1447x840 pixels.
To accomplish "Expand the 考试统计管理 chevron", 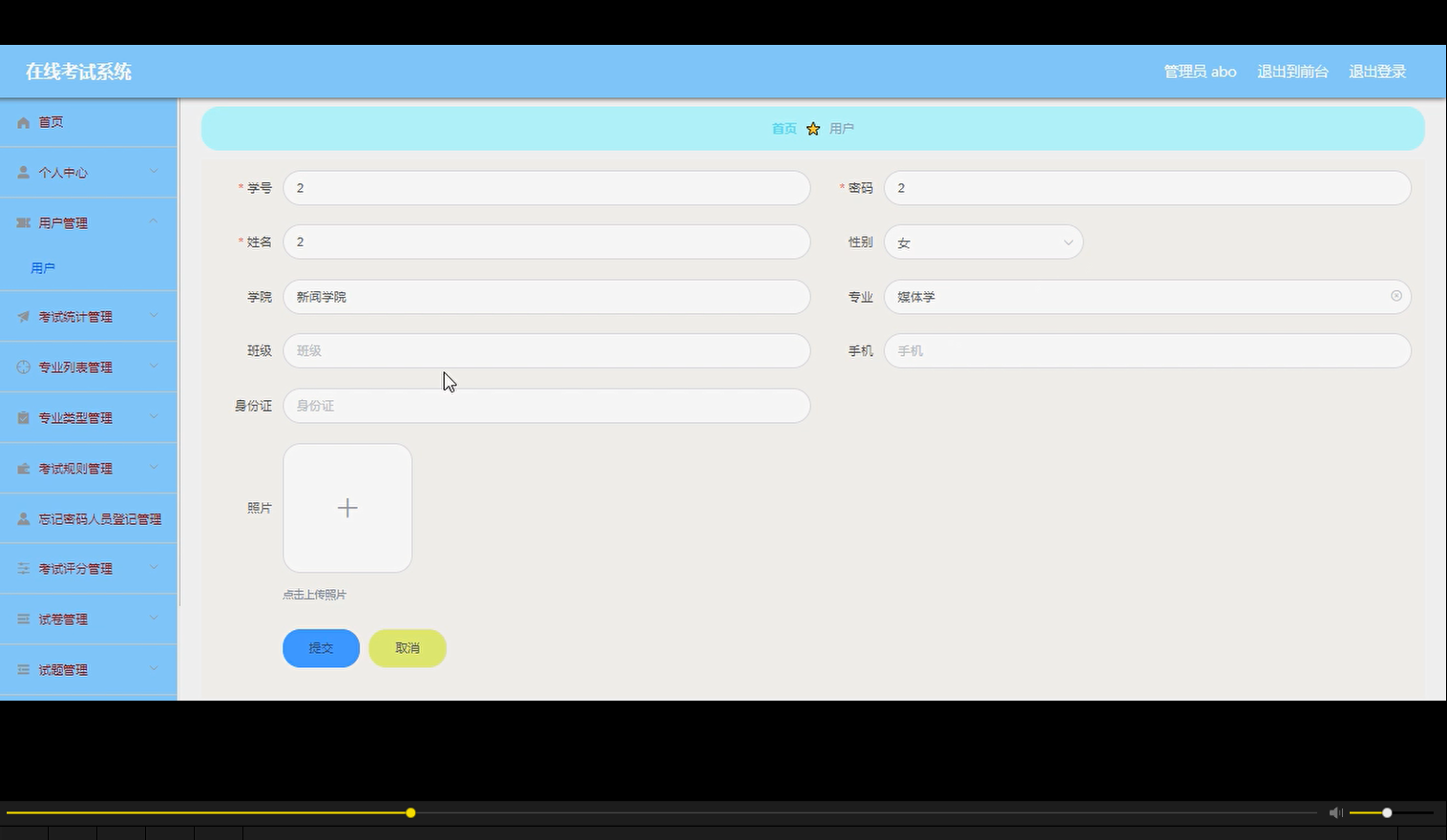I will click(x=154, y=316).
